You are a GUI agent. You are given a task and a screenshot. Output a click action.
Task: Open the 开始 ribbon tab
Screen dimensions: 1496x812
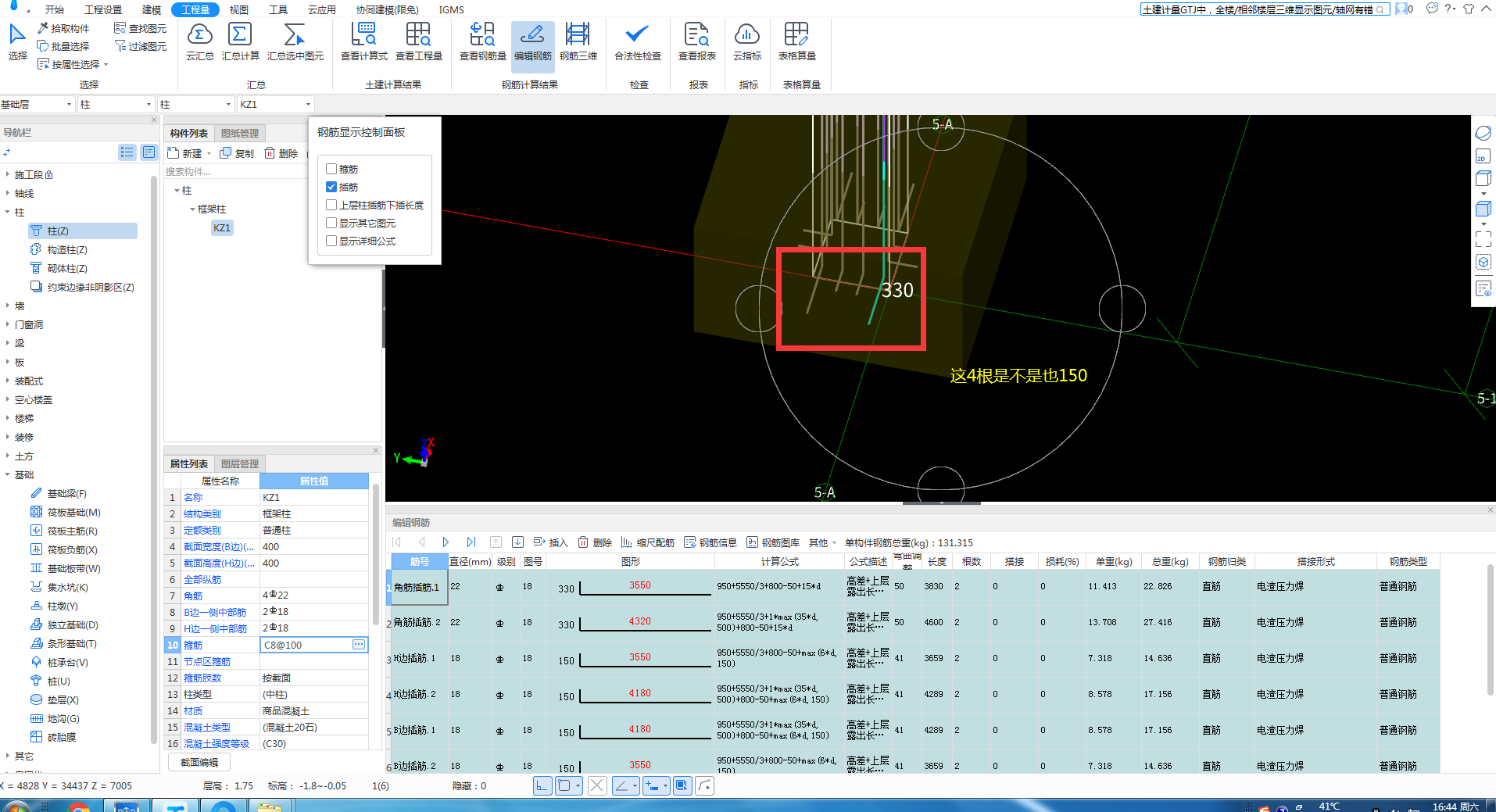[55, 9]
